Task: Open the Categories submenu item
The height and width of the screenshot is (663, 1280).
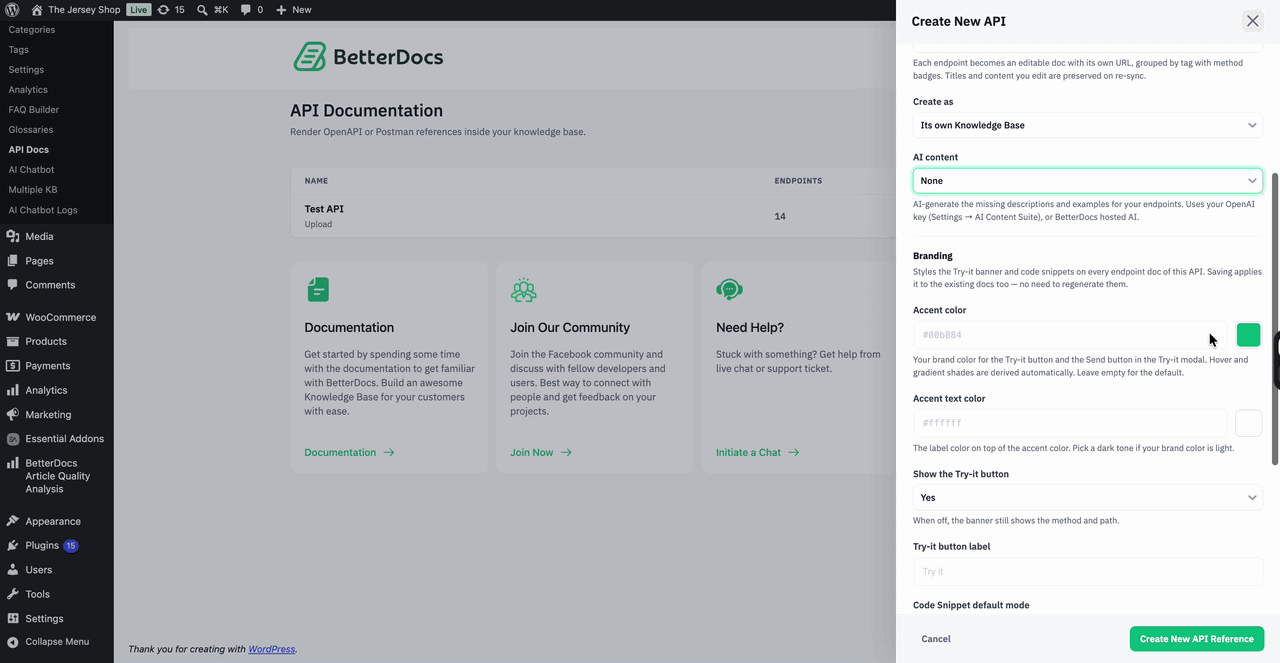Action: tap(32, 30)
